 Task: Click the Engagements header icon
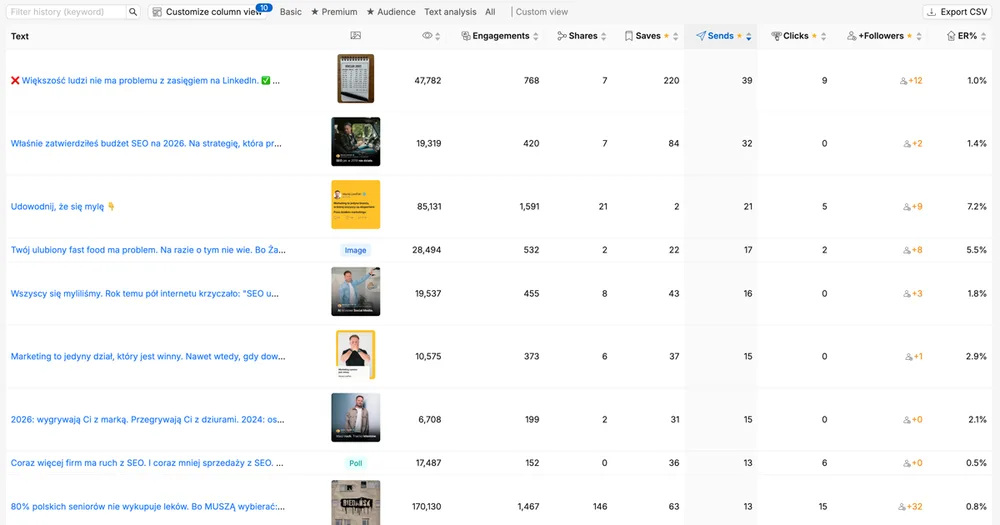point(466,36)
